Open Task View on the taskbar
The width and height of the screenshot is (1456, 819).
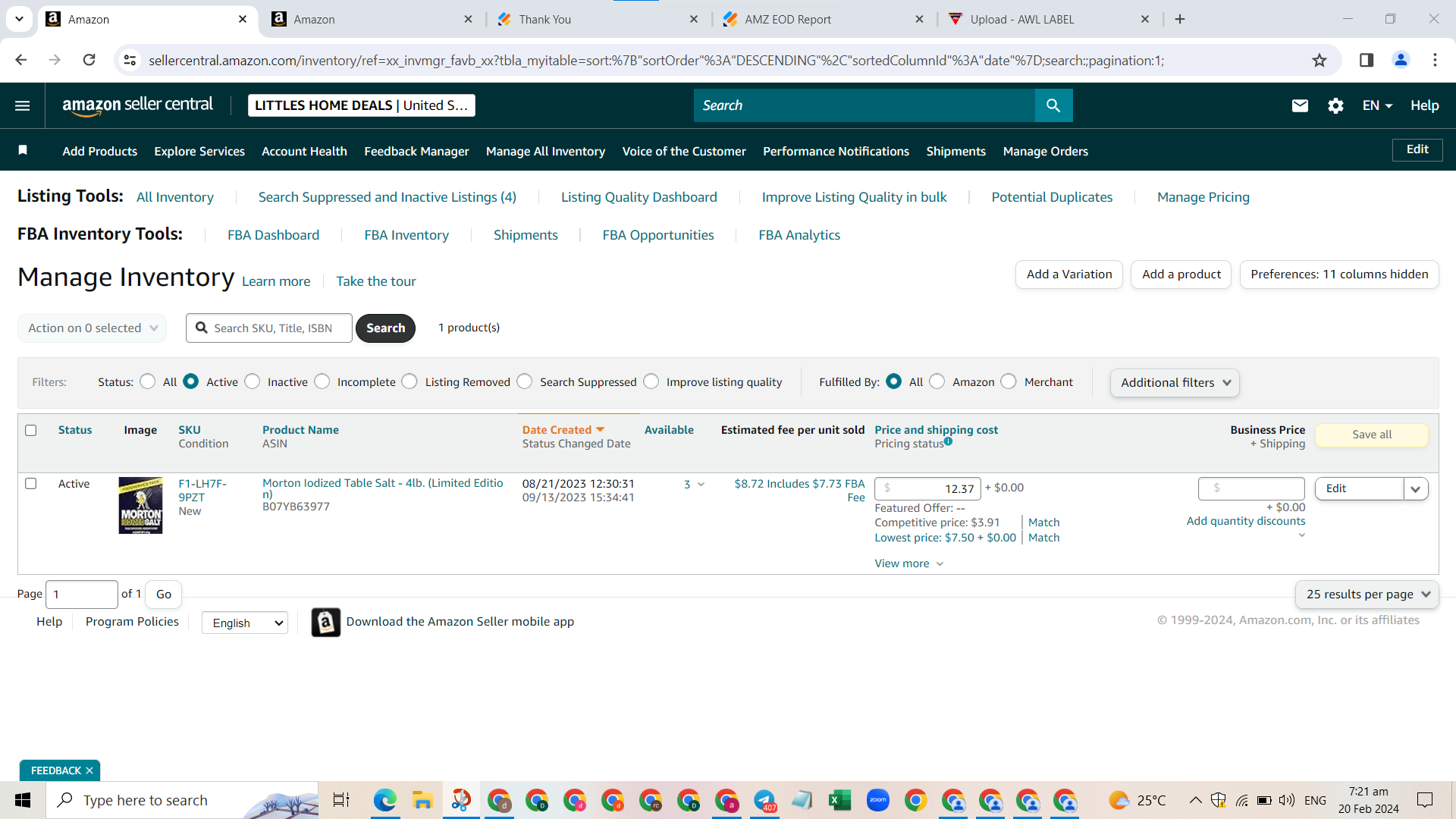coord(341,800)
